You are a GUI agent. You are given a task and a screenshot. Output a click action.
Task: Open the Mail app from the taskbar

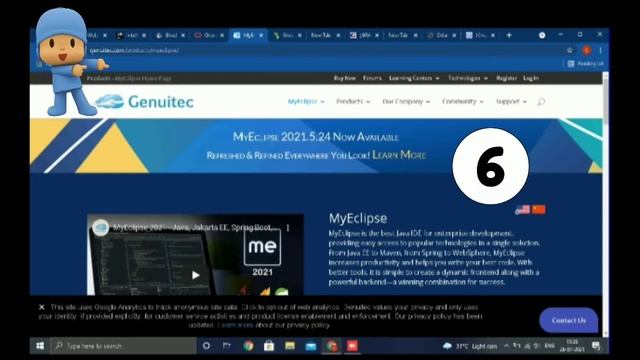311,346
